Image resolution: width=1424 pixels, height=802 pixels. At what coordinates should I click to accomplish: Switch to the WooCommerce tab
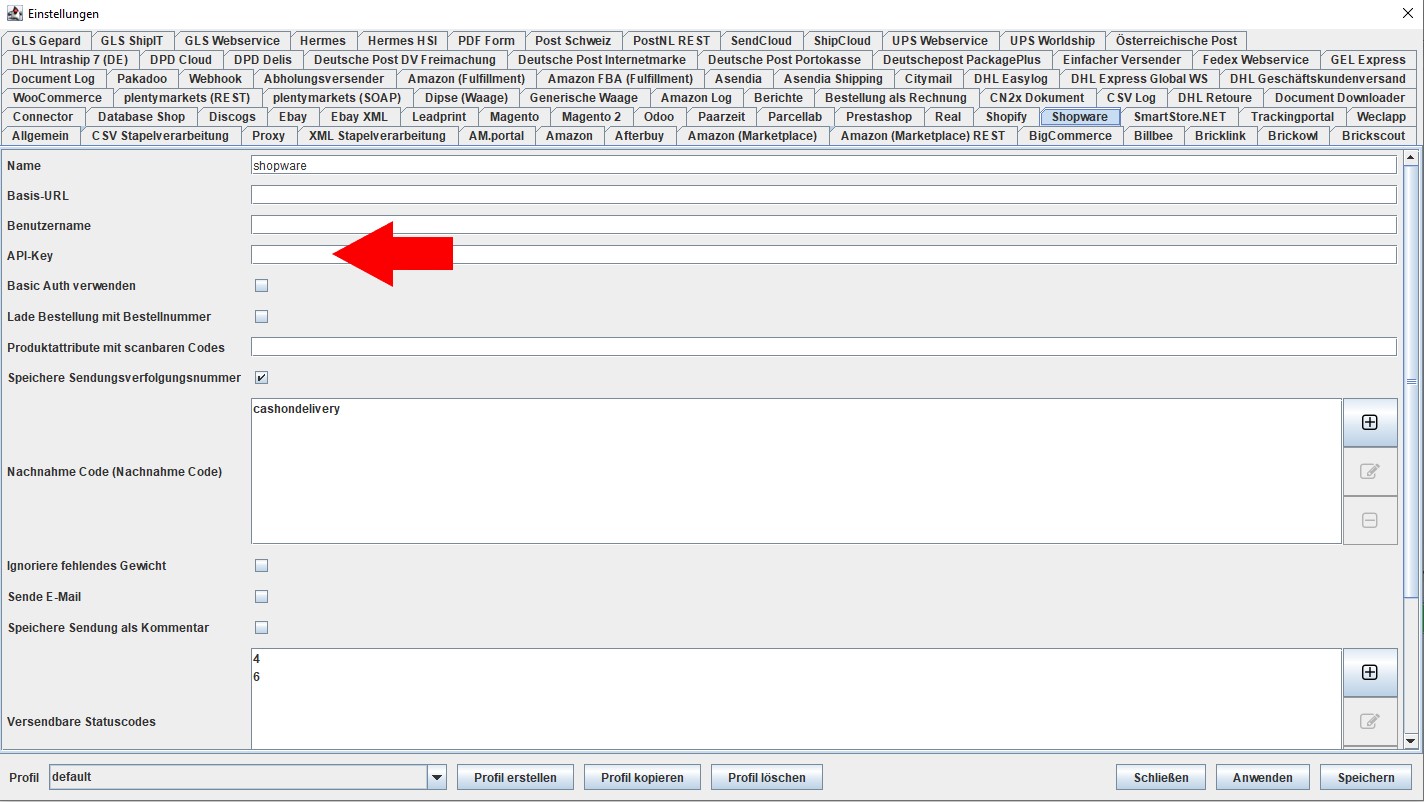pos(57,98)
